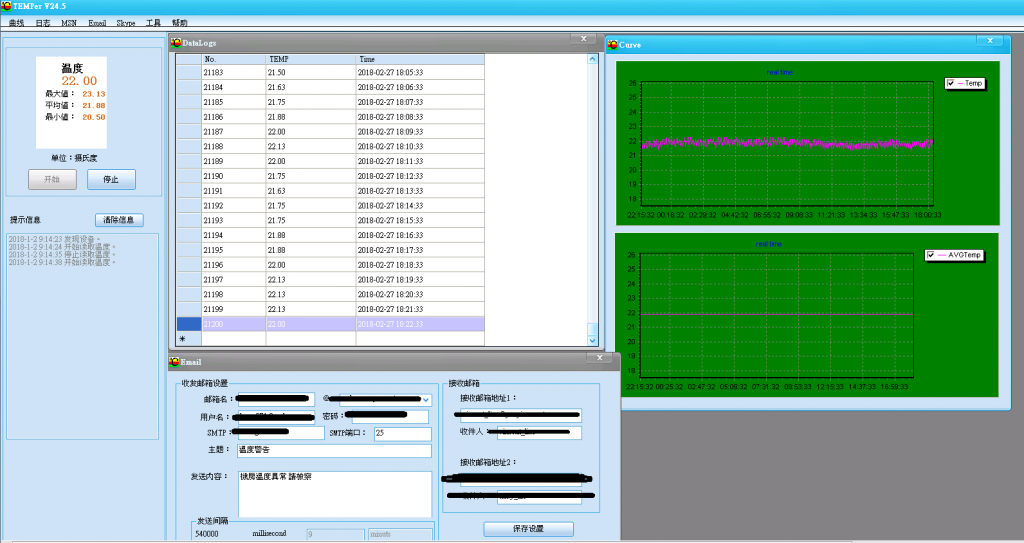Open the 曲线 menu
Image resolution: width=1024 pixels, height=543 pixels.
tap(16, 23)
